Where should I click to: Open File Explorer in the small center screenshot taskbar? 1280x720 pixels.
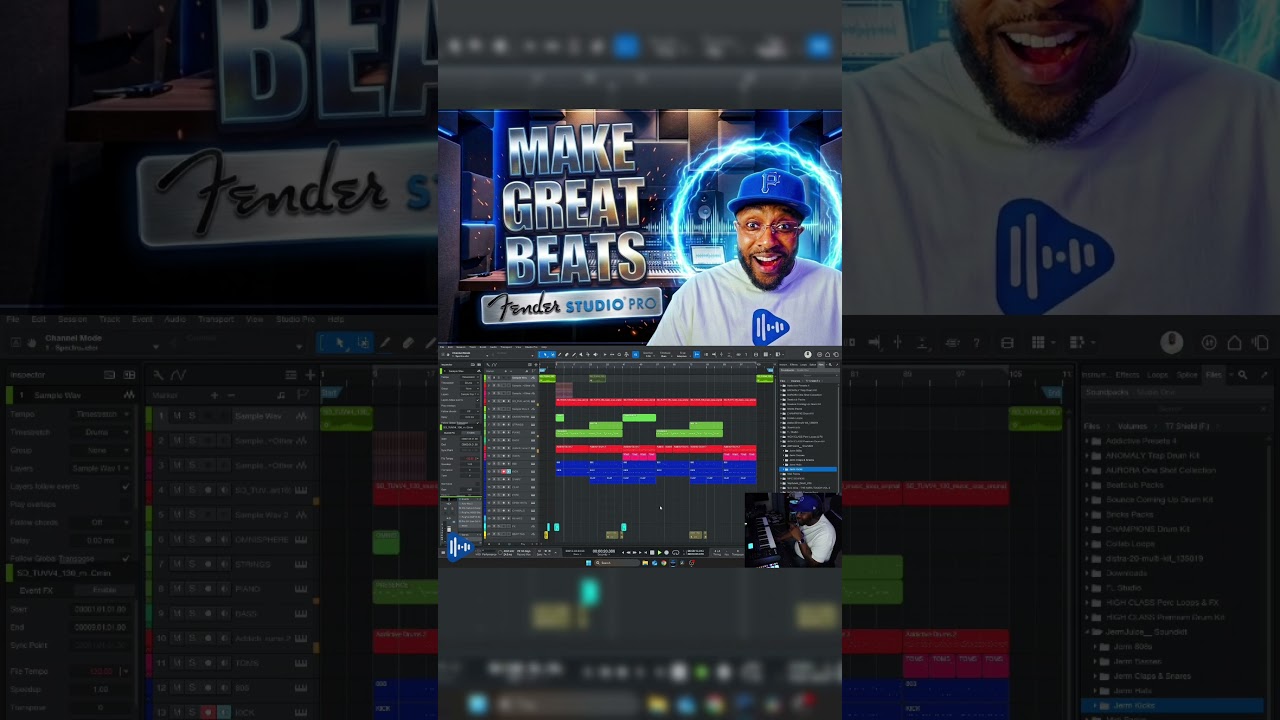[x=646, y=563]
